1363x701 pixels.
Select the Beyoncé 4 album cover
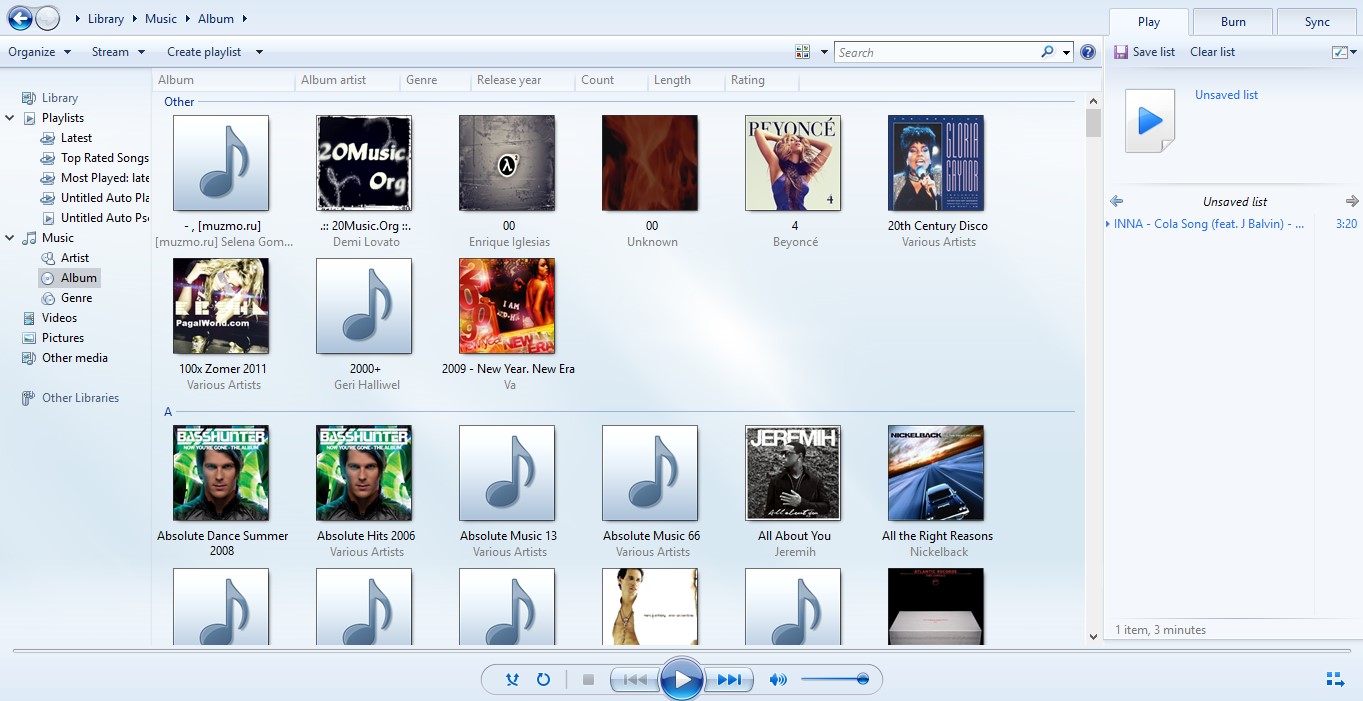click(x=793, y=163)
